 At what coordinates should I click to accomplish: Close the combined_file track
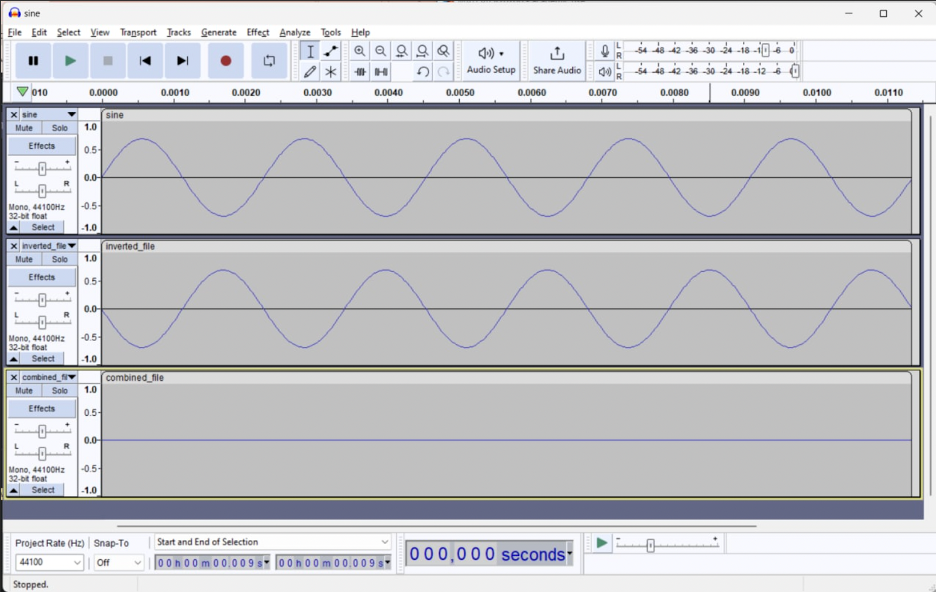tap(14, 377)
